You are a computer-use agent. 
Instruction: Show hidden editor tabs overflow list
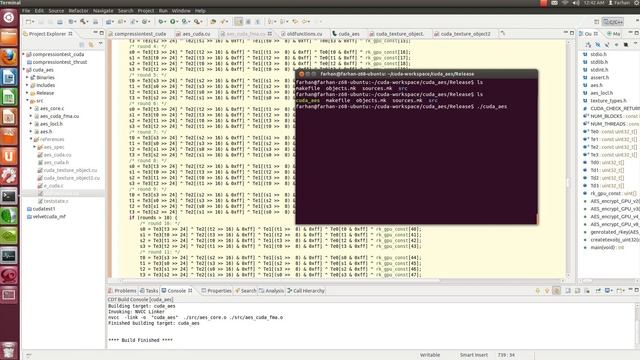click(x=503, y=34)
